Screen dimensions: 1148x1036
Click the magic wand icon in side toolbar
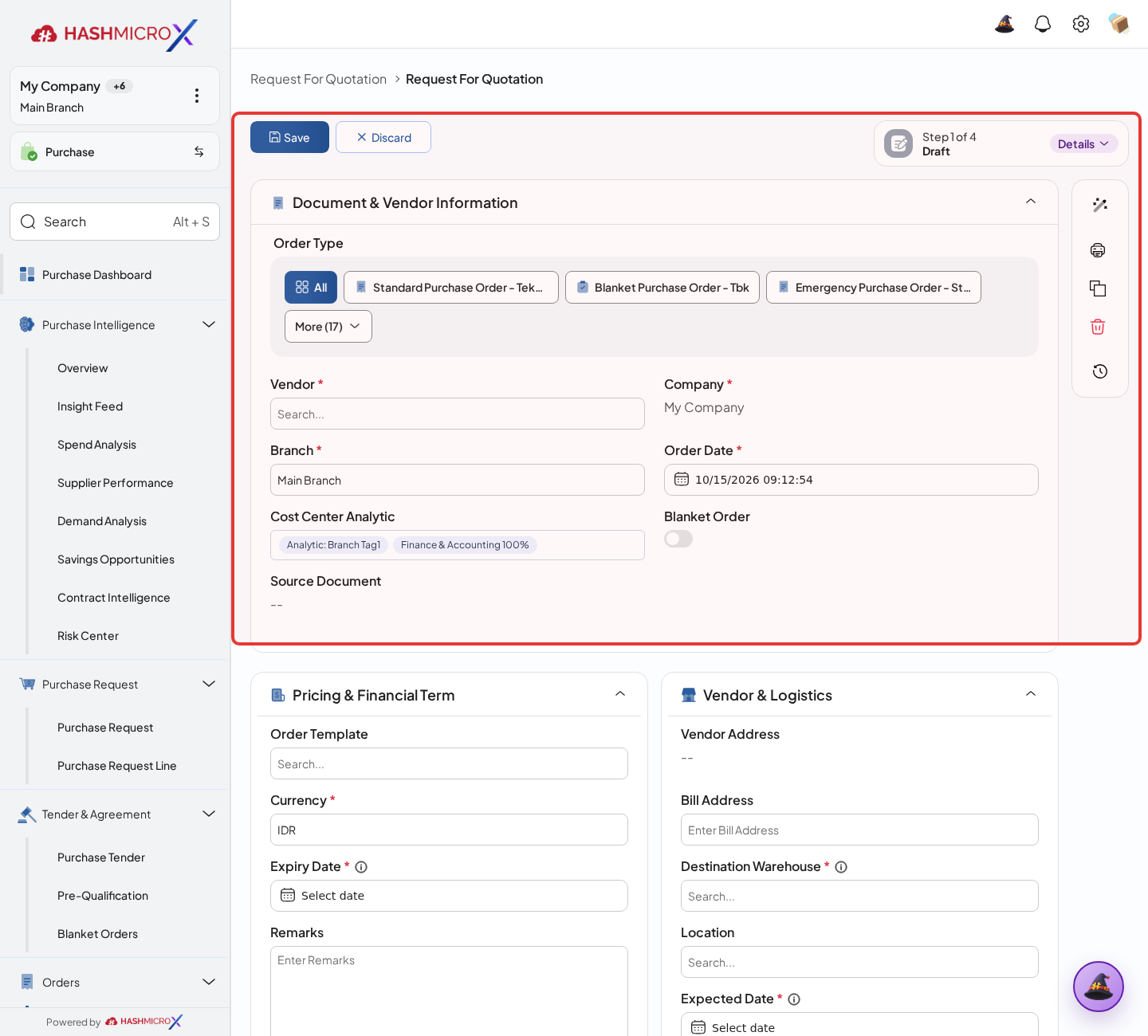click(1099, 205)
